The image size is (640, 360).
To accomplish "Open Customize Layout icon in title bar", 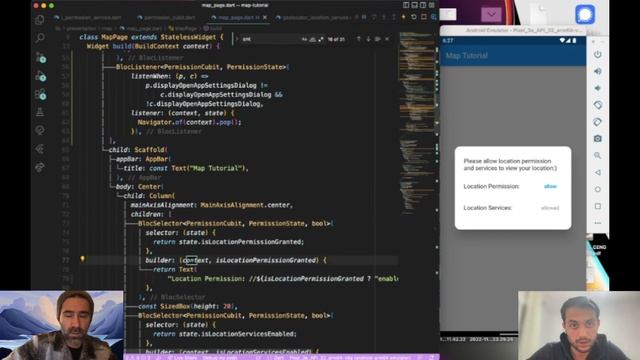I will pos(432,5).
